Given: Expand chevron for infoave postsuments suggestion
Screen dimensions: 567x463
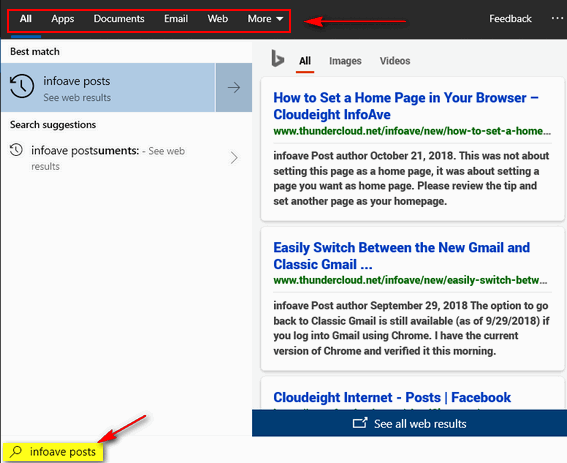Looking at the screenshot, I should pos(234,158).
